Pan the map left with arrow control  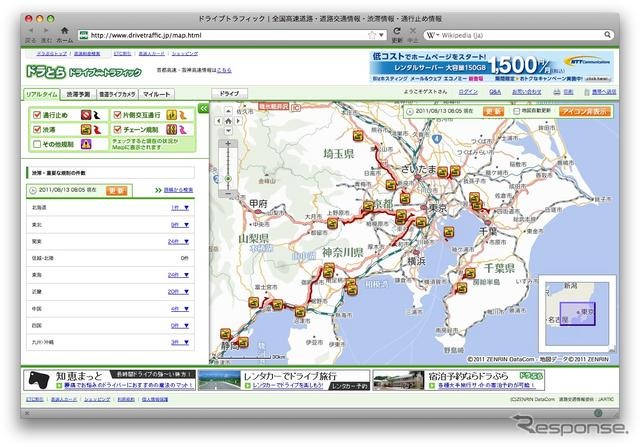pyautogui.click(x=219, y=121)
